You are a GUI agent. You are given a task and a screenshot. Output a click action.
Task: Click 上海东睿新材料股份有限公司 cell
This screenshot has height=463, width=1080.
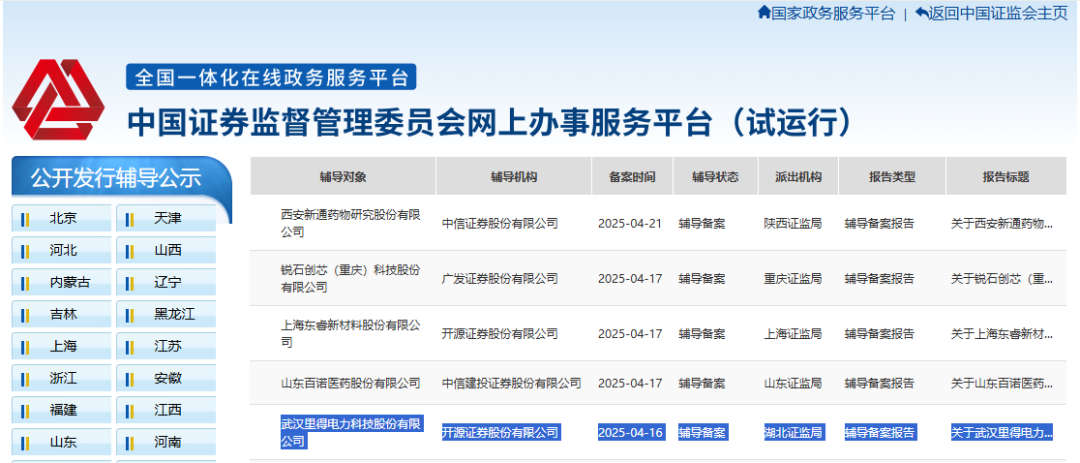[x=351, y=333]
